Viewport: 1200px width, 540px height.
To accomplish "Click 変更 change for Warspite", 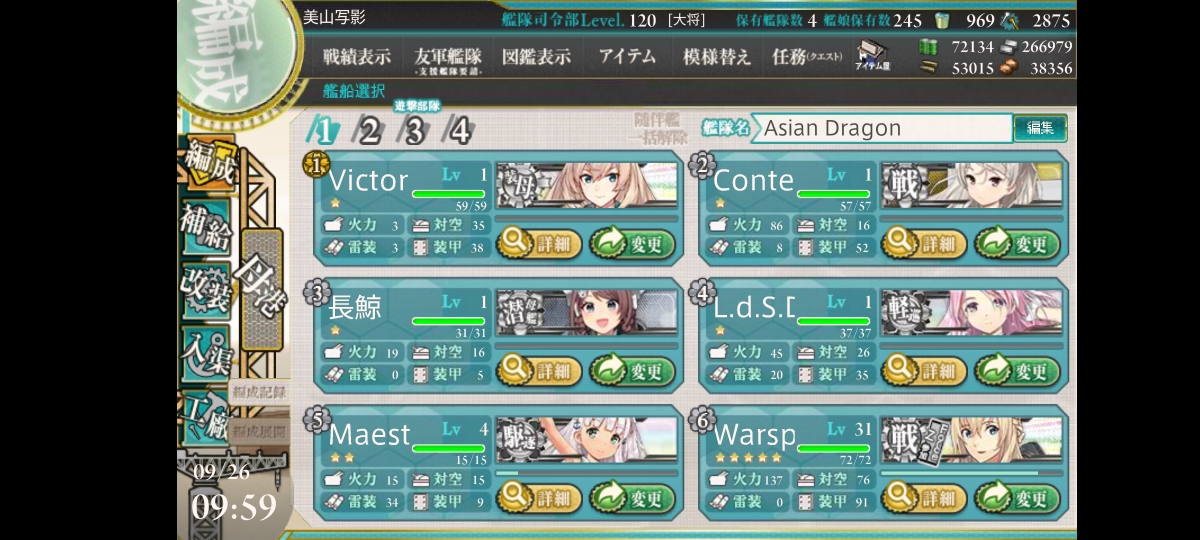I will (1017, 497).
